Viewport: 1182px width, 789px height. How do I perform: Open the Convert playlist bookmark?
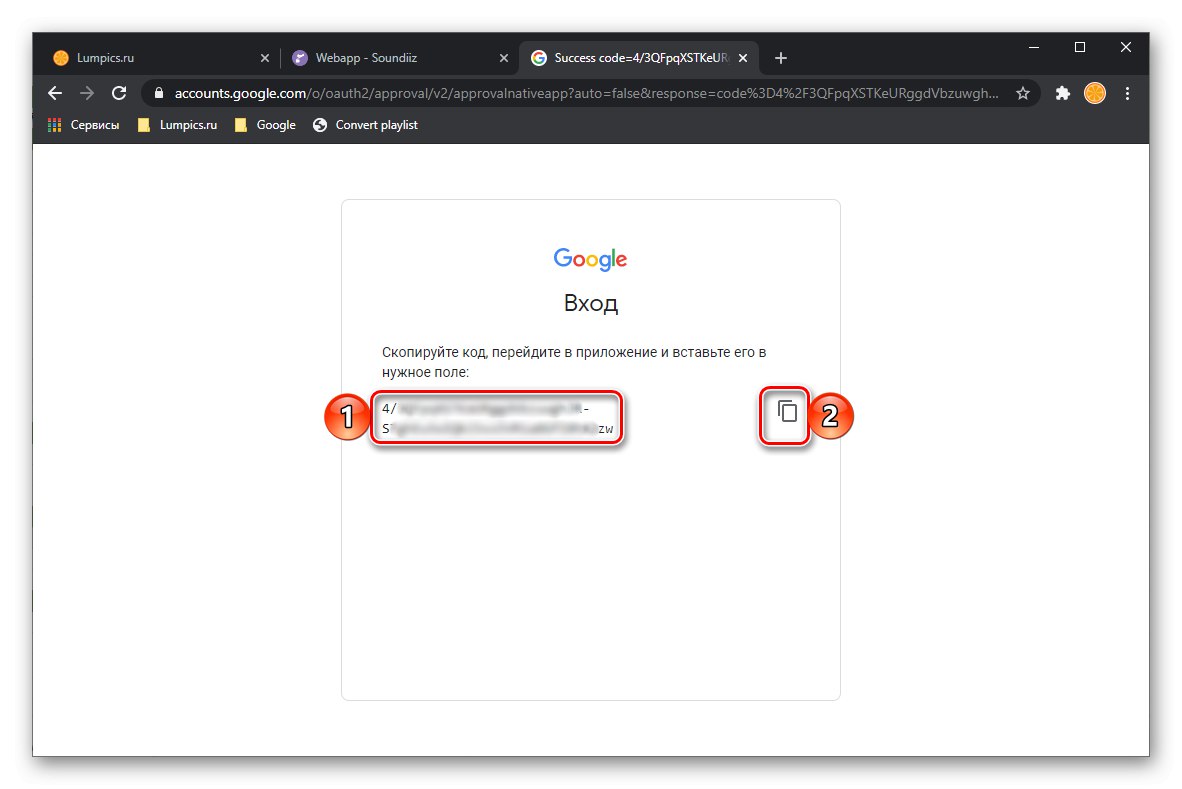click(x=366, y=125)
